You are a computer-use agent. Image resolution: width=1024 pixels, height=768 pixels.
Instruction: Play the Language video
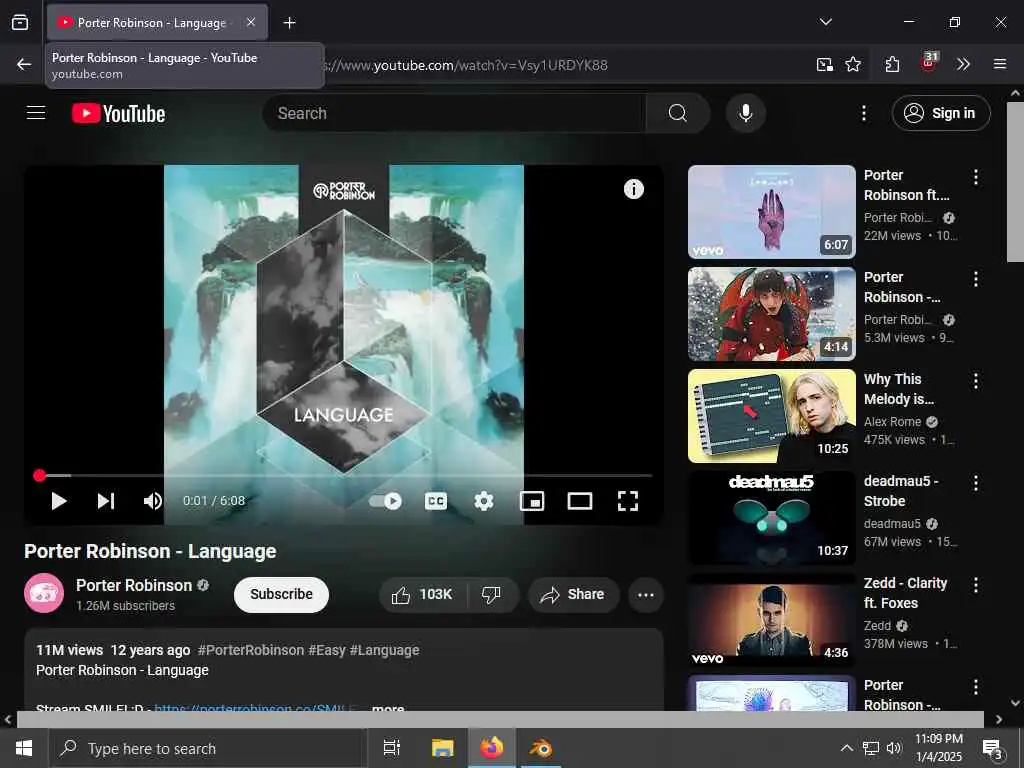pos(59,501)
